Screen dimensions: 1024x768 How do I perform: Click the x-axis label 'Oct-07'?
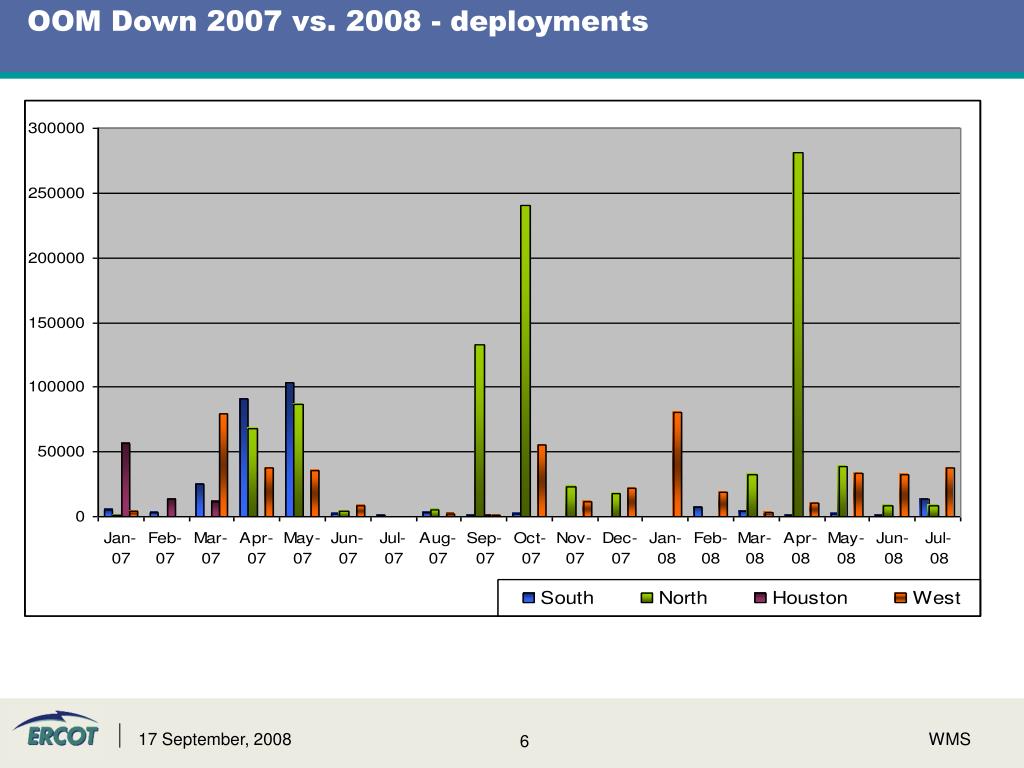coord(530,548)
